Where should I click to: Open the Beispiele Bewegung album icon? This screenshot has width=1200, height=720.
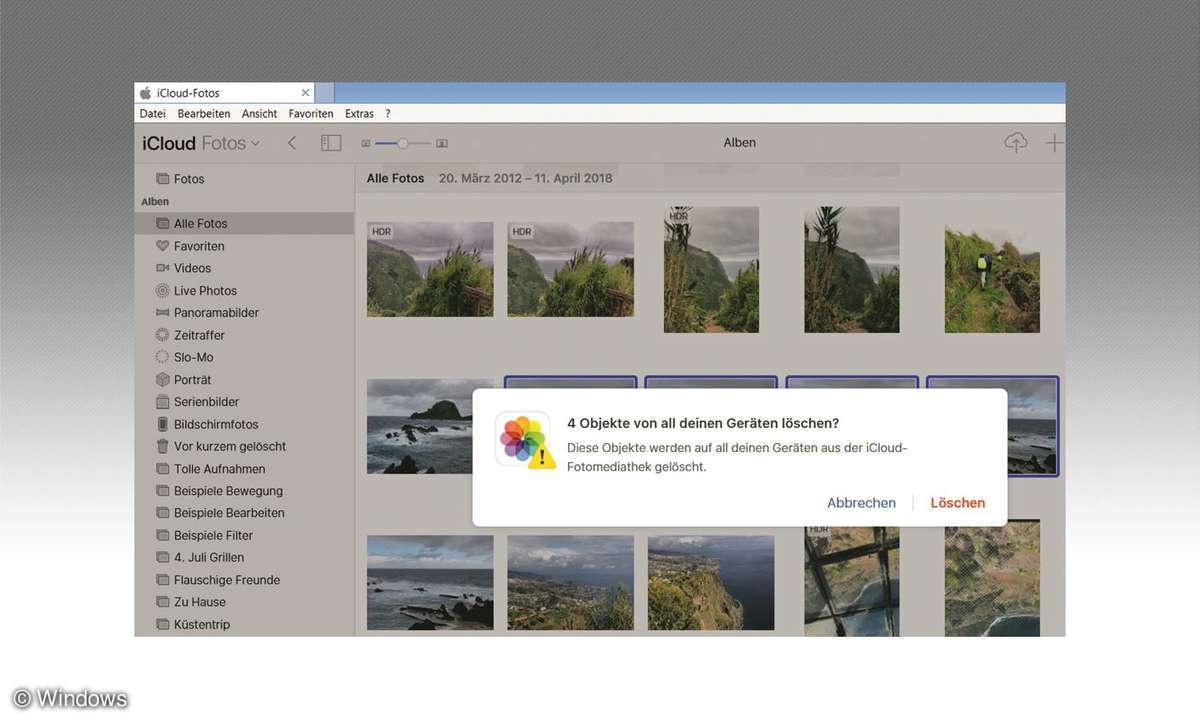[162, 491]
